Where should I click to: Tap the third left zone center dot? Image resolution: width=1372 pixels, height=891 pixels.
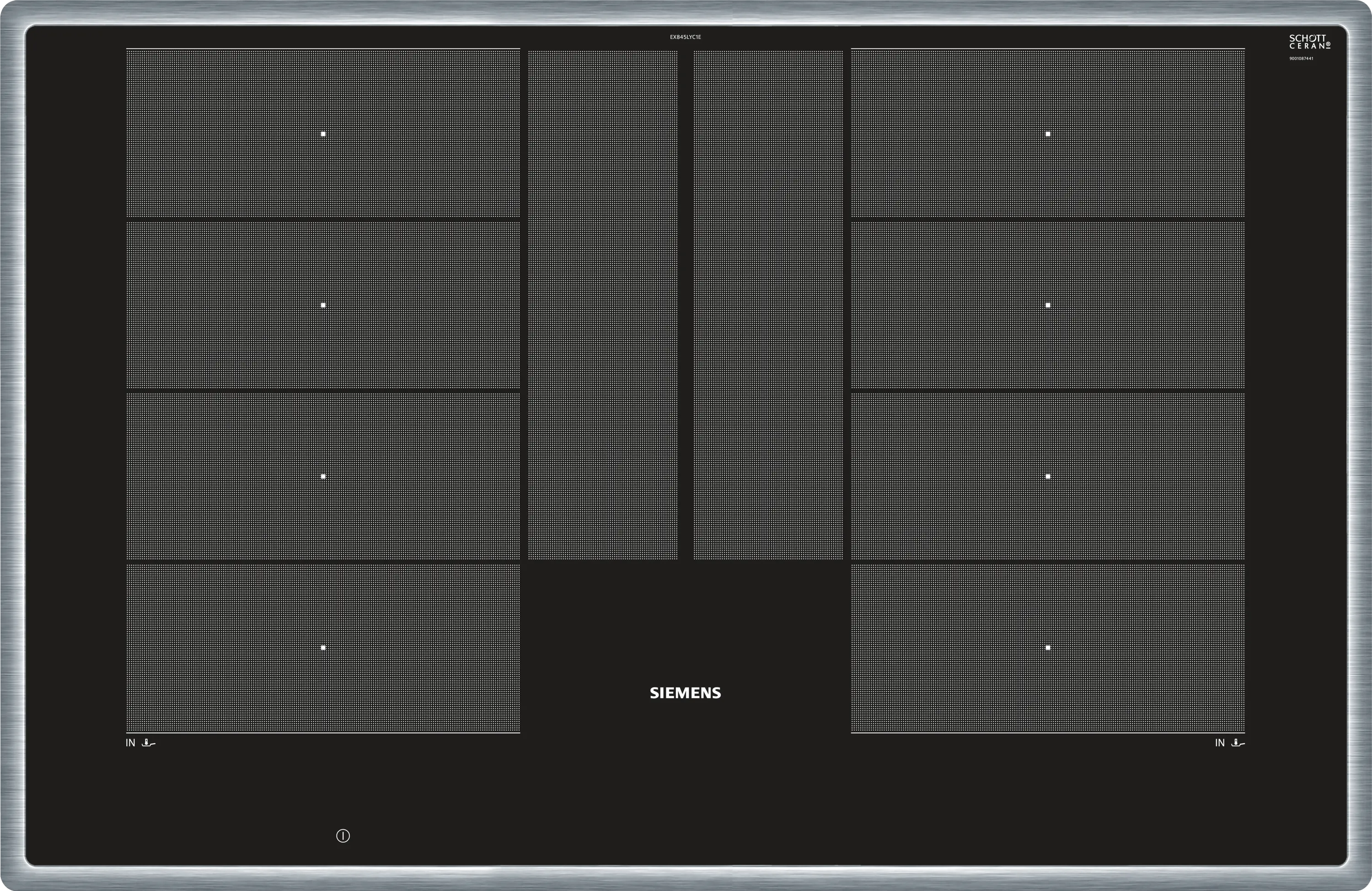click(x=323, y=476)
